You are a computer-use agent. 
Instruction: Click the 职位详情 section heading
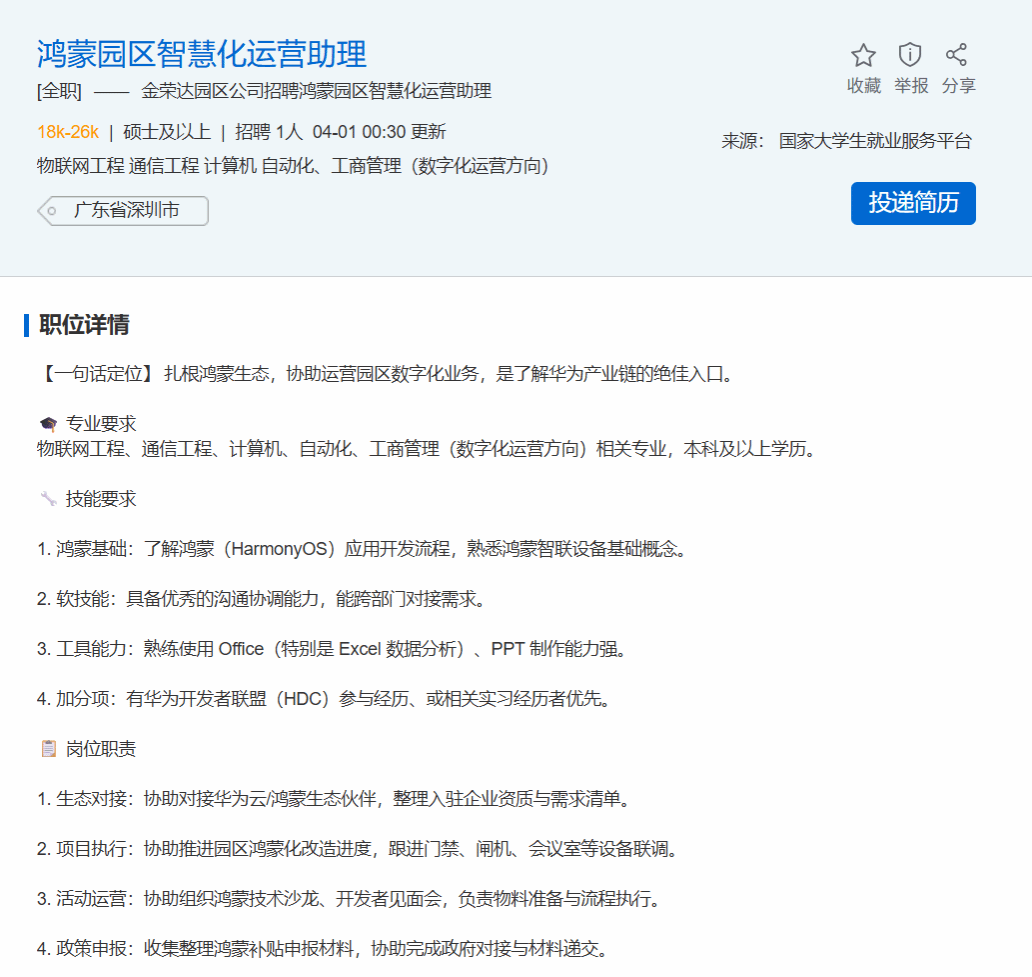84,325
